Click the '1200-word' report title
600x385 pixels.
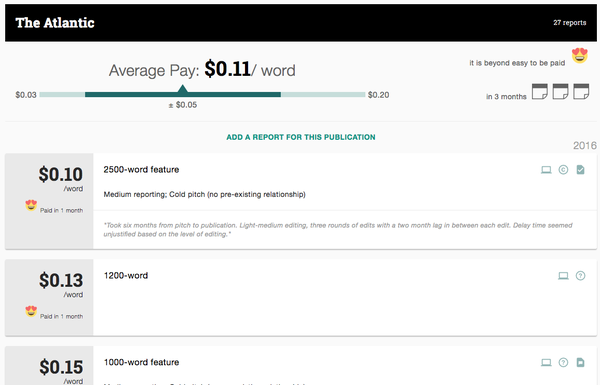pos(126,276)
